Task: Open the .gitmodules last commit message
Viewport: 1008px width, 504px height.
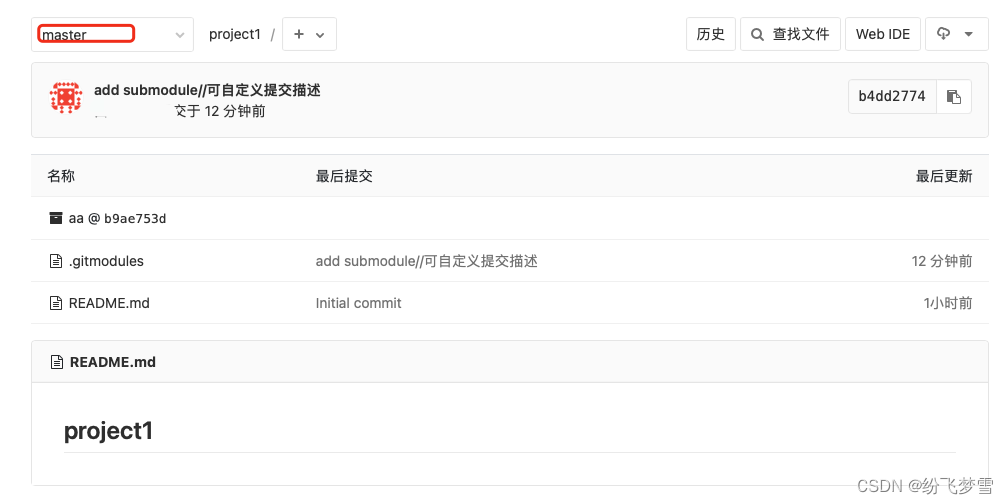Action: (x=426, y=261)
